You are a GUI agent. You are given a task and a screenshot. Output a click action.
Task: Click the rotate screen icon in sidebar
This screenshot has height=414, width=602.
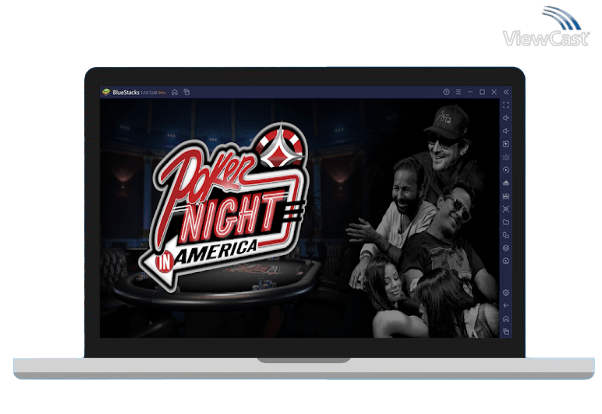[x=506, y=235]
